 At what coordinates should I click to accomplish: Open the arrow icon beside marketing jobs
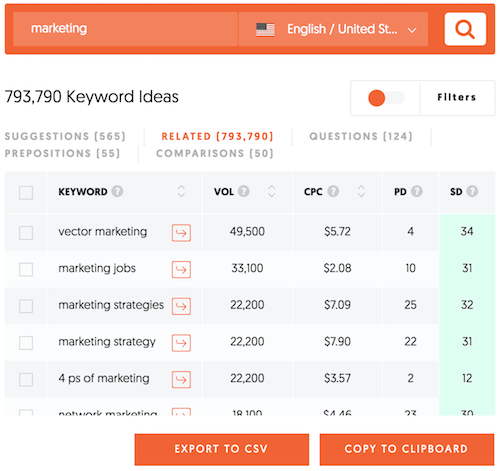click(x=181, y=269)
